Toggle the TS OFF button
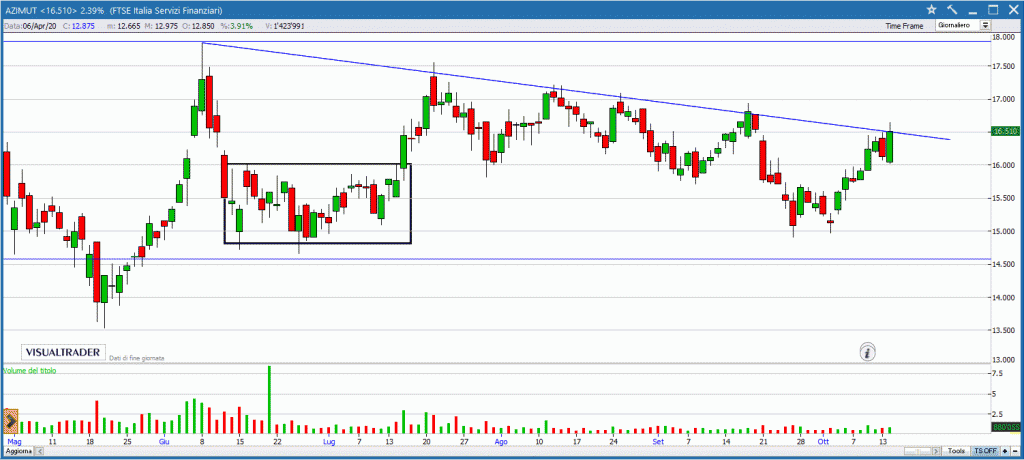 pos(985,452)
